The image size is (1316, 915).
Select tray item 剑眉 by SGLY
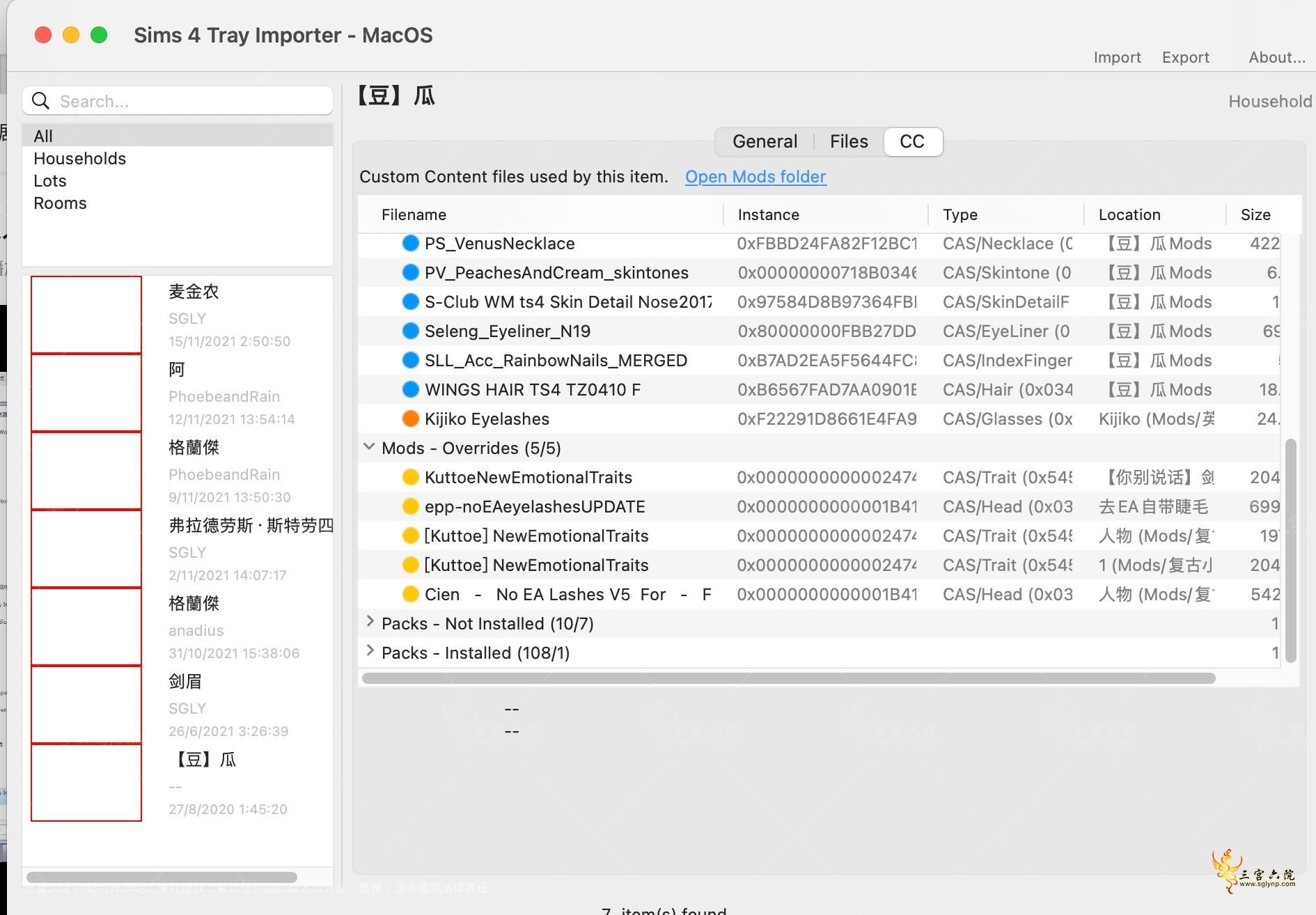(x=178, y=705)
